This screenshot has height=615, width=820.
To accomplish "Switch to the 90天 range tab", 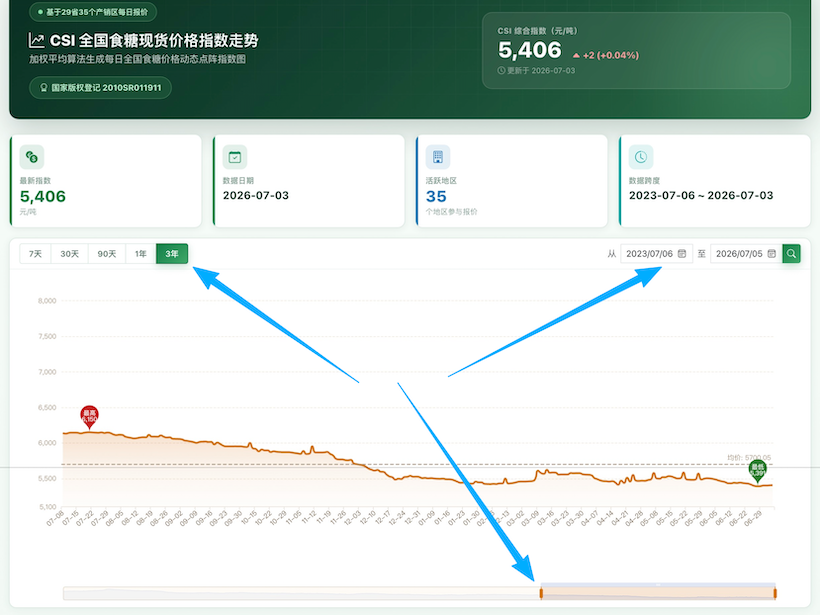I will pyautogui.click(x=107, y=254).
